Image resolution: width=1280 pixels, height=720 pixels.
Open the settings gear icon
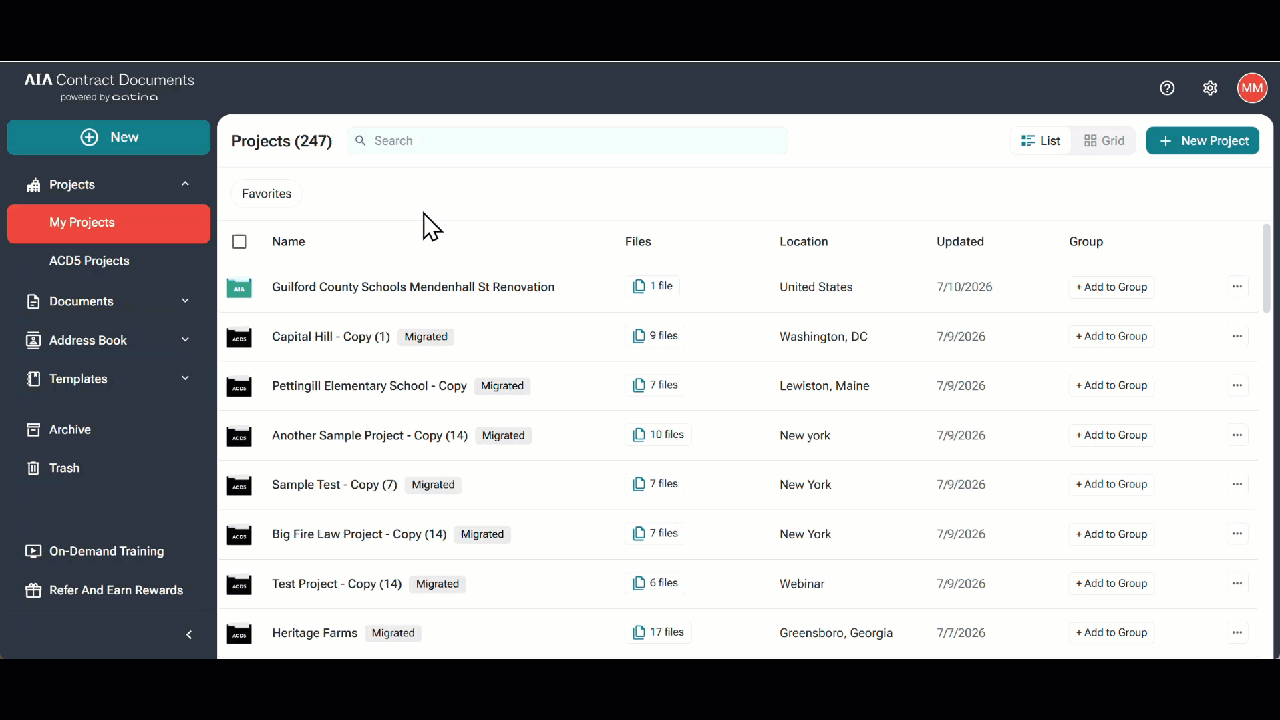tap(1210, 88)
